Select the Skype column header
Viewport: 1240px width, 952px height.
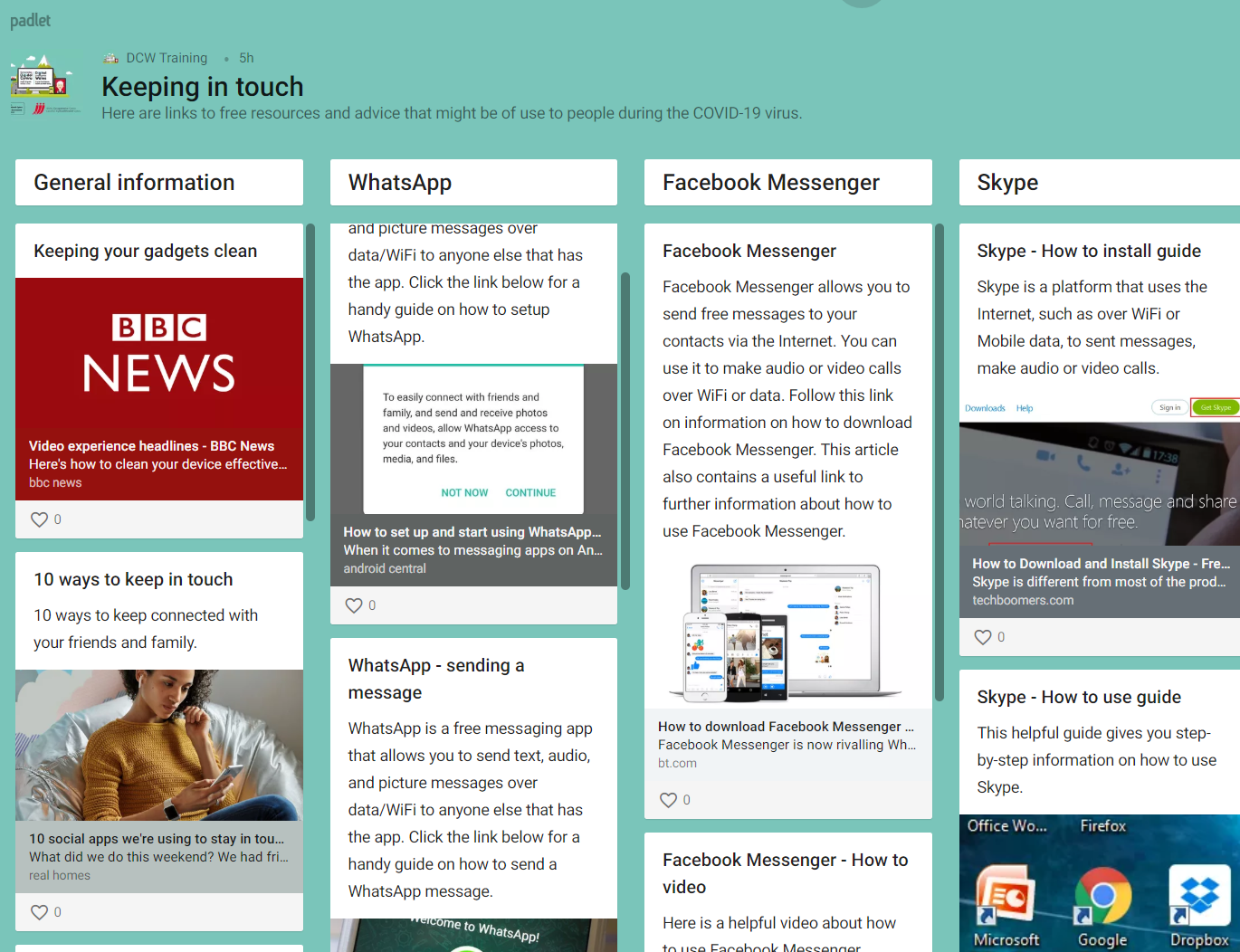pyautogui.click(x=1100, y=183)
